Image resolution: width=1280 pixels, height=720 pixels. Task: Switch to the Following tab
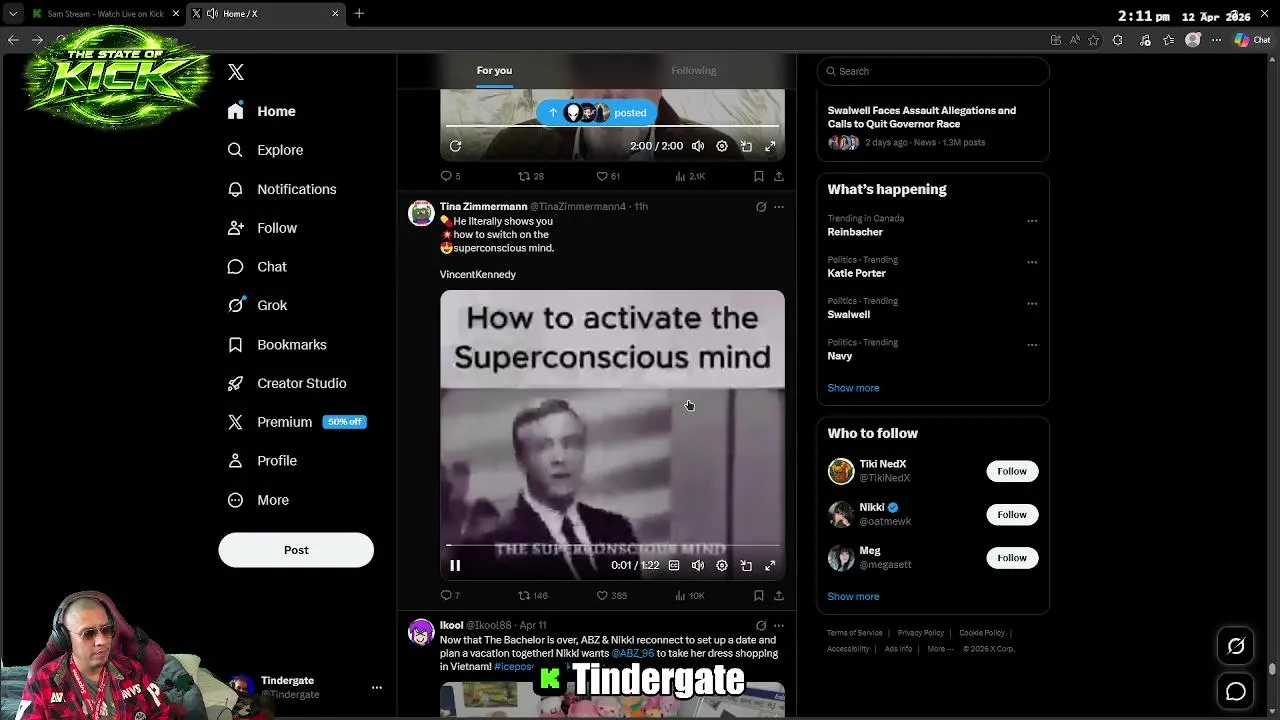tap(693, 70)
